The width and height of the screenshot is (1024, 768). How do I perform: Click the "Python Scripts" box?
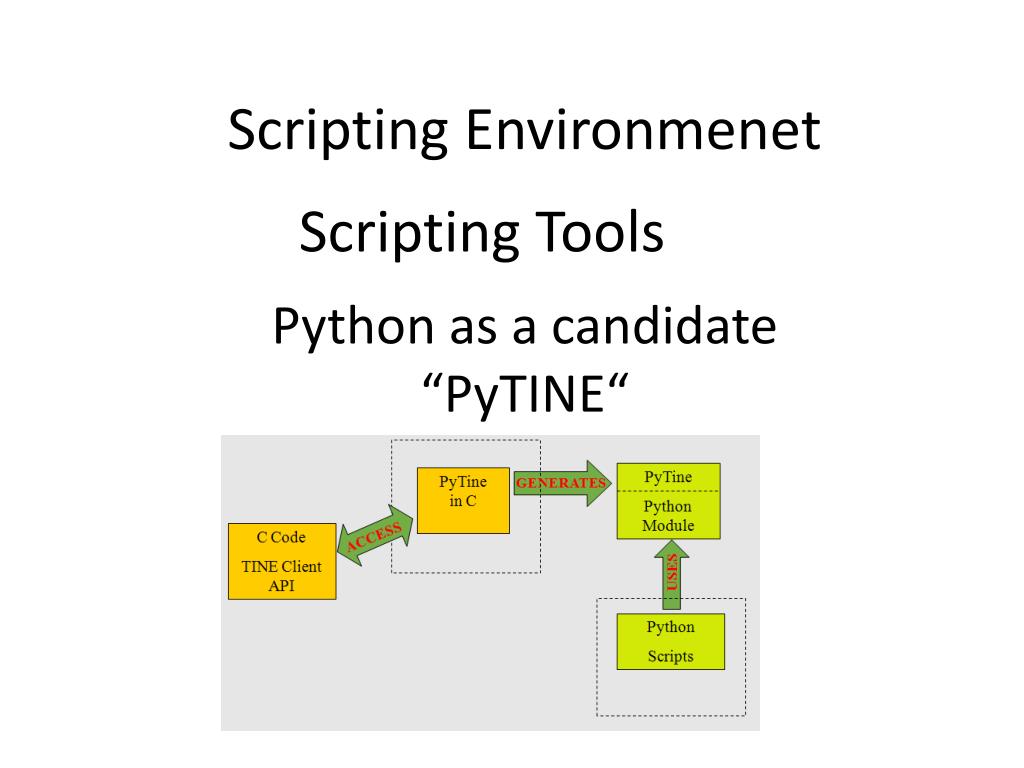click(x=671, y=641)
